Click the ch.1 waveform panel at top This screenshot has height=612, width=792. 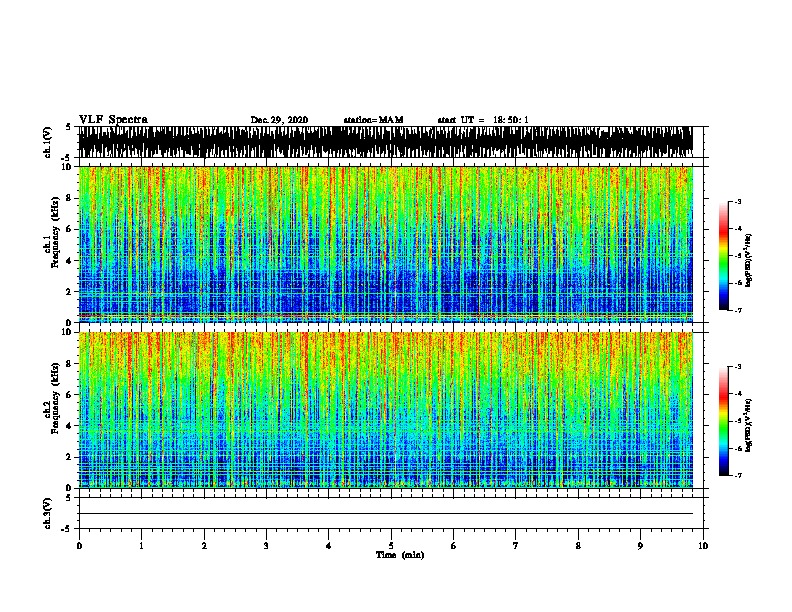[x=385, y=142]
